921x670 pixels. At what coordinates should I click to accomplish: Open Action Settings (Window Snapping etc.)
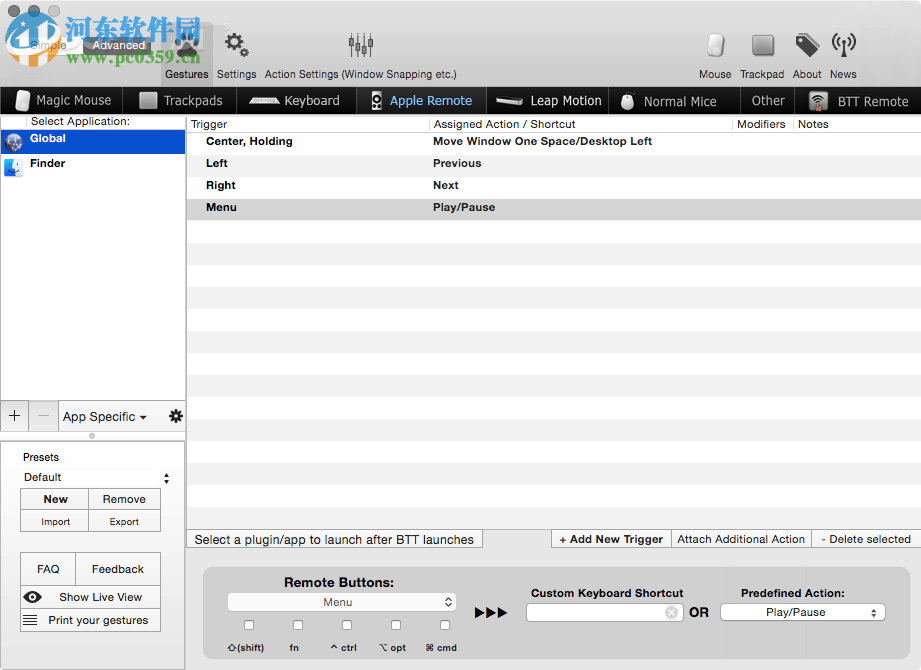tap(360, 45)
